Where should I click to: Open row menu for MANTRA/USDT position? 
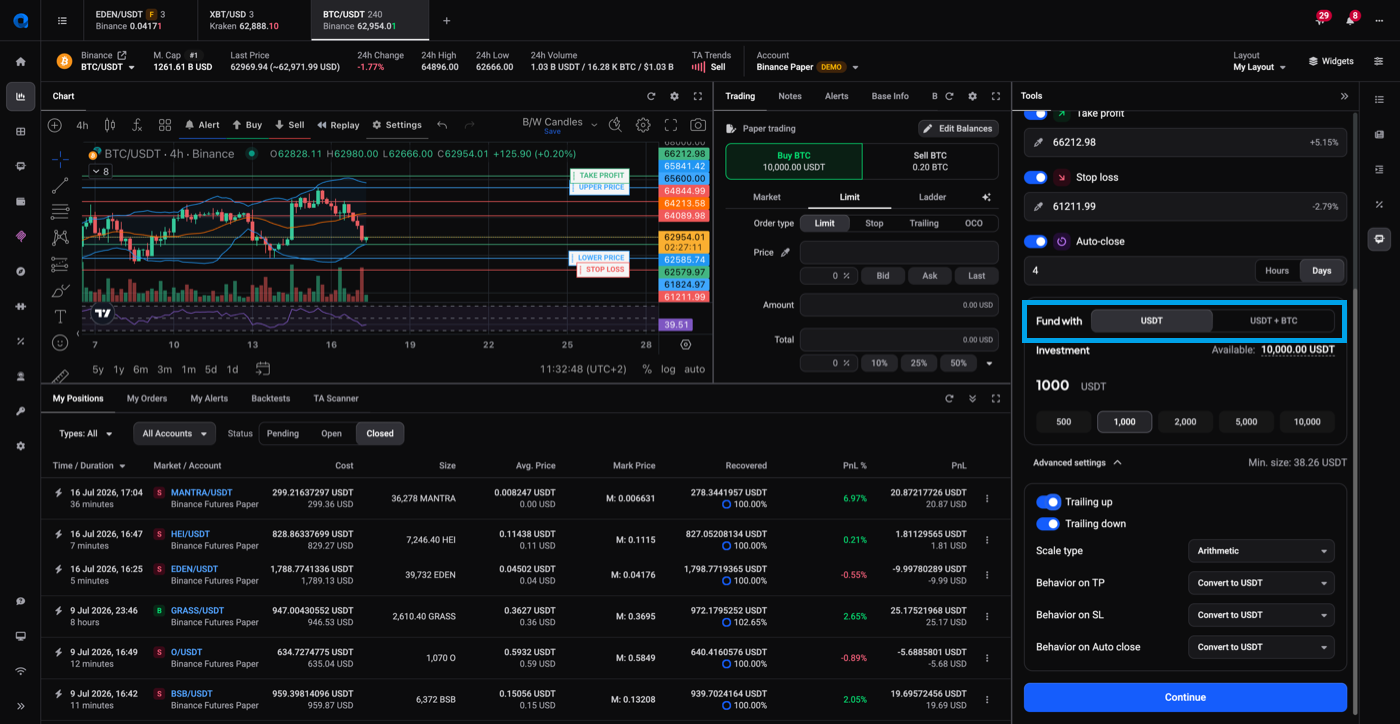(987, 498)
